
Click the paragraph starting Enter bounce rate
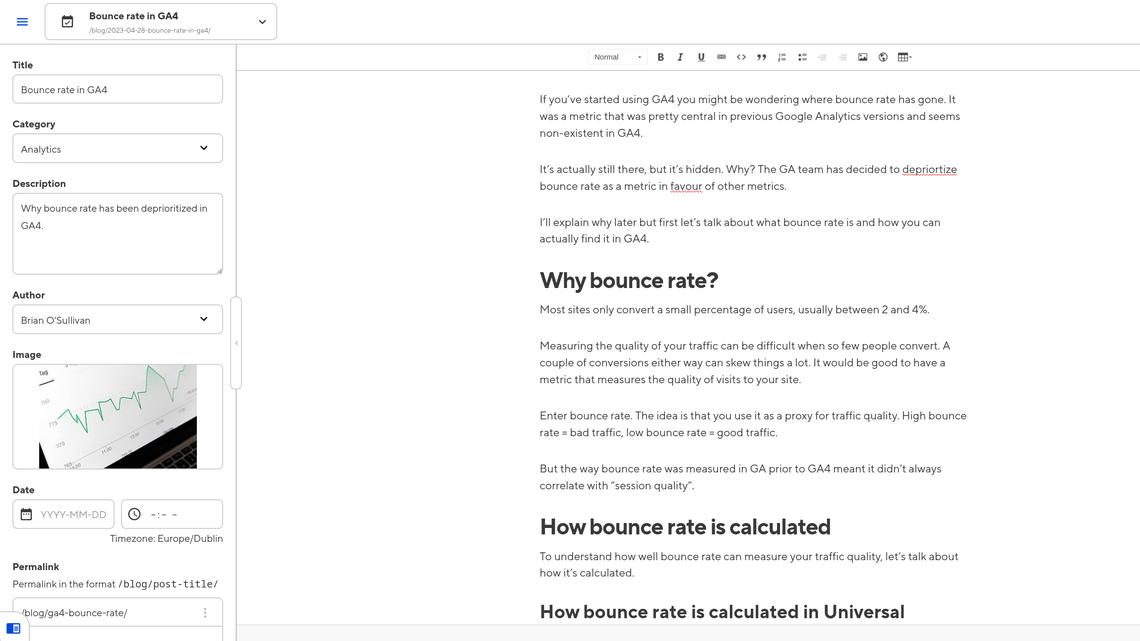(752, 424)
